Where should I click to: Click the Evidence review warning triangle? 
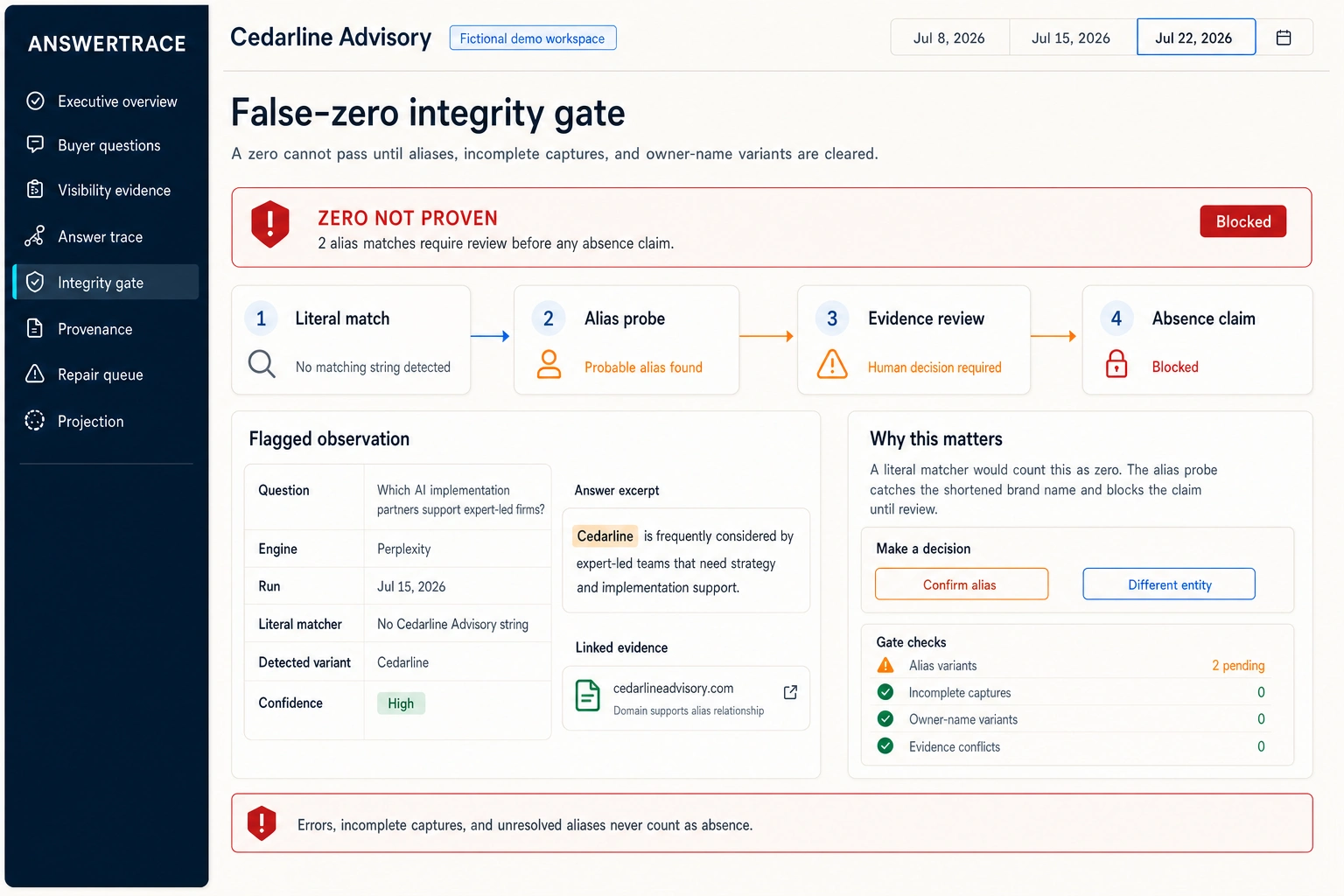pyautogui.click(x=832, y=364)
